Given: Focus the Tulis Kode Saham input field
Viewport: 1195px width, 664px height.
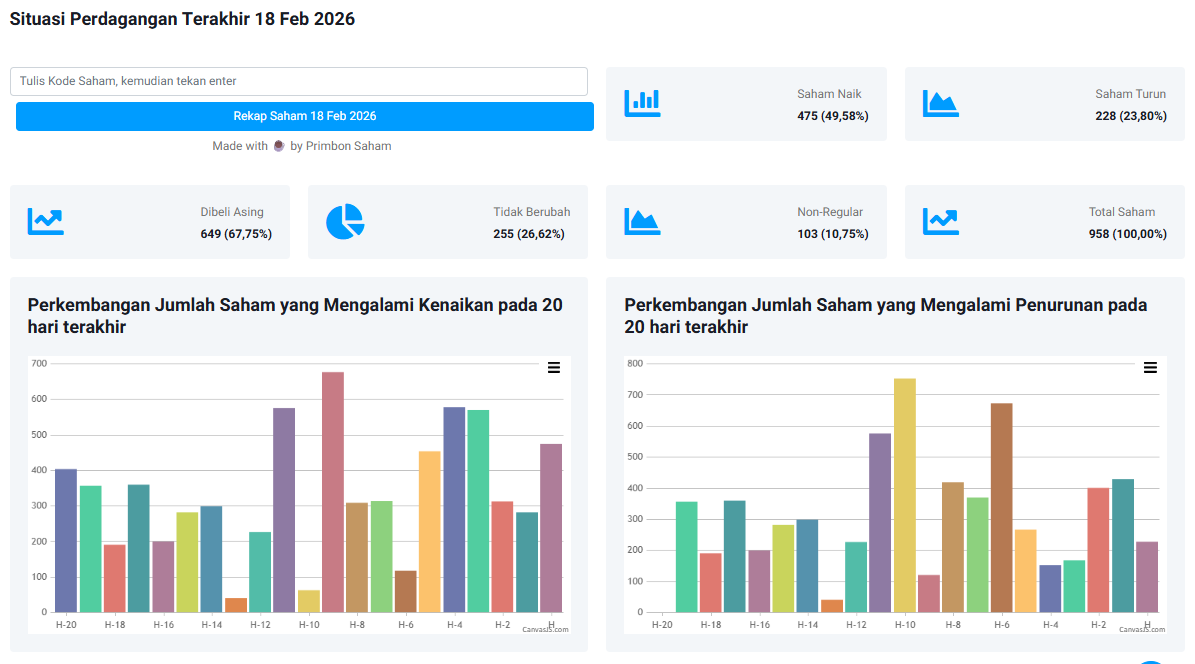Looking at the screenshot, I should (x=298, y=81).
